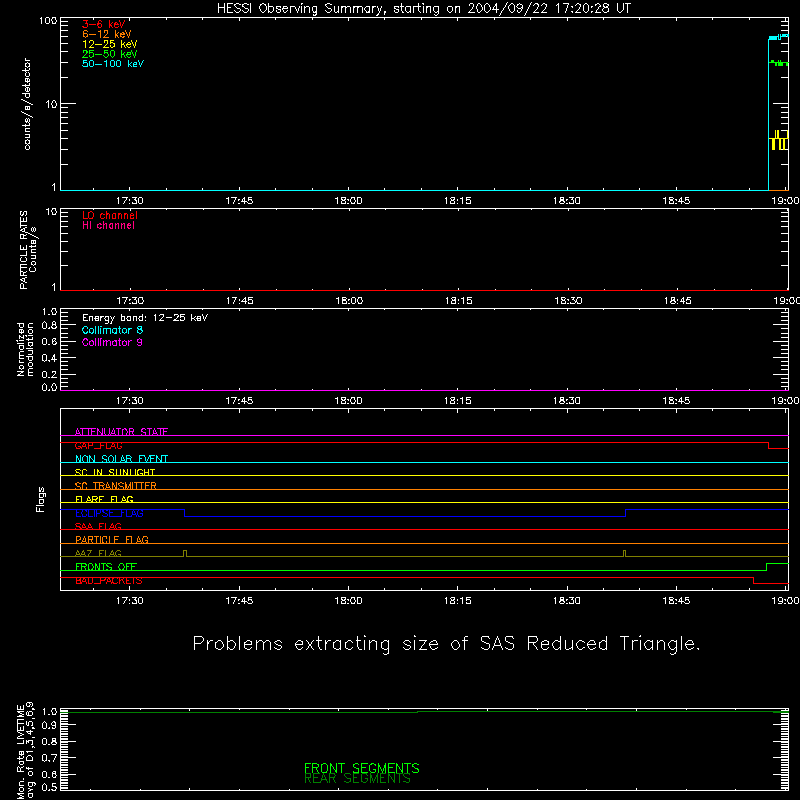Select the ECLIPSE_FLAG label
The image size is (800, 800).
pos(109,513)
